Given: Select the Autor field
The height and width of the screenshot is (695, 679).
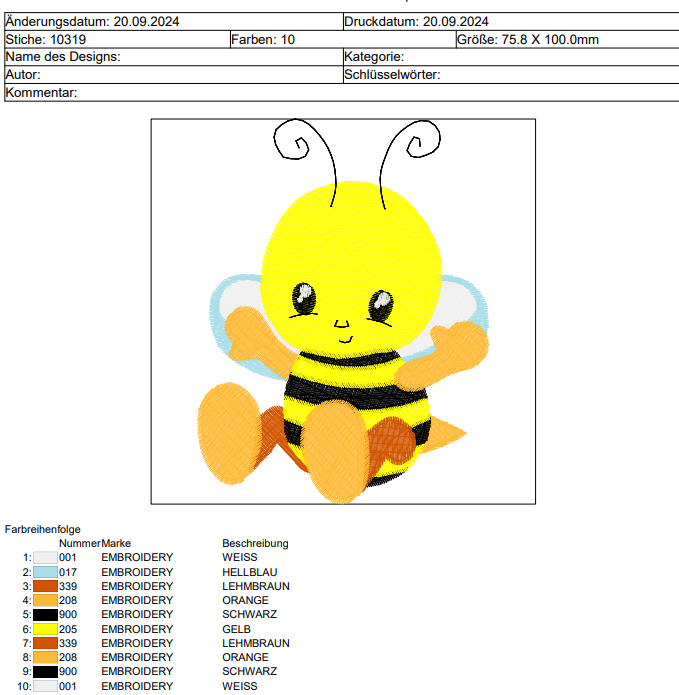Looking at the screenshot, I should [x=172, y=75].
